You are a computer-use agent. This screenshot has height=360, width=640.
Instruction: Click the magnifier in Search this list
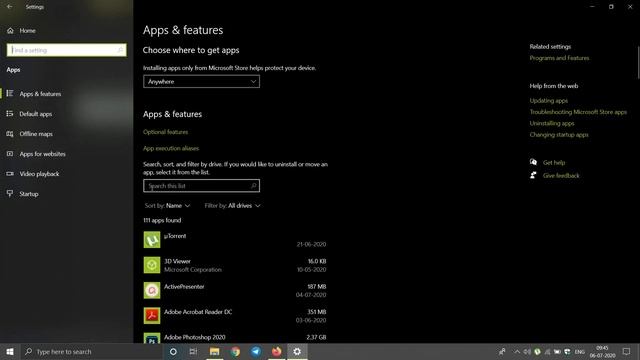tap(253, 186)
